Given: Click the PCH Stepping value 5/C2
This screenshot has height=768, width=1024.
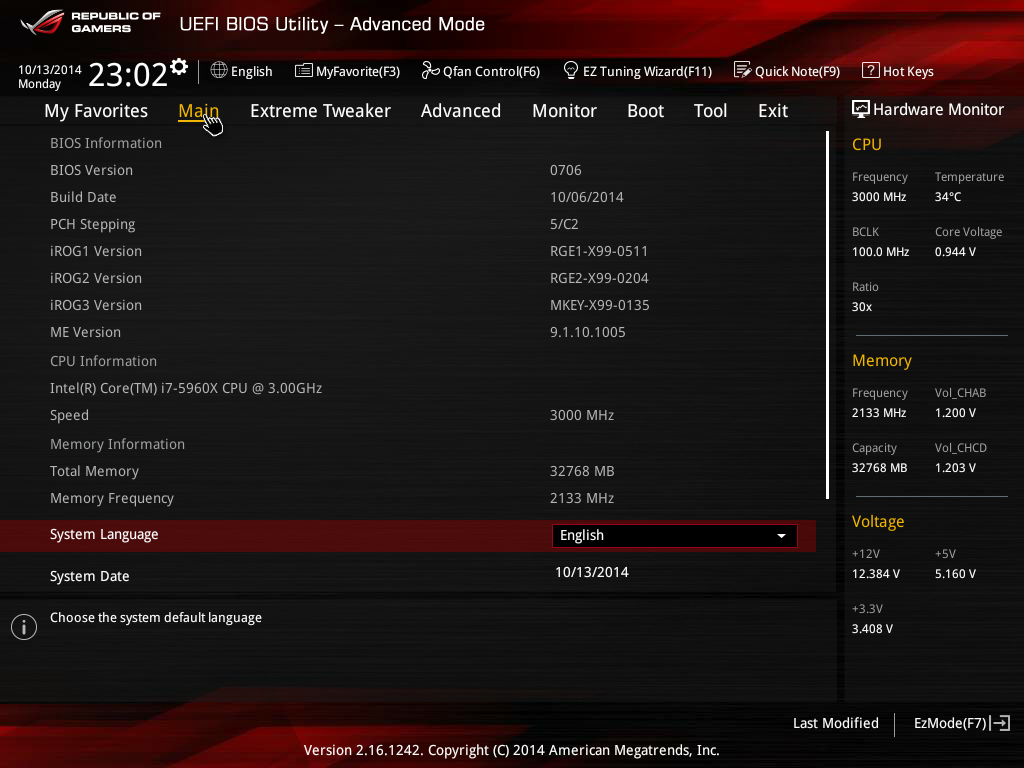Looking at the screenshot, I should click(564, 224).
